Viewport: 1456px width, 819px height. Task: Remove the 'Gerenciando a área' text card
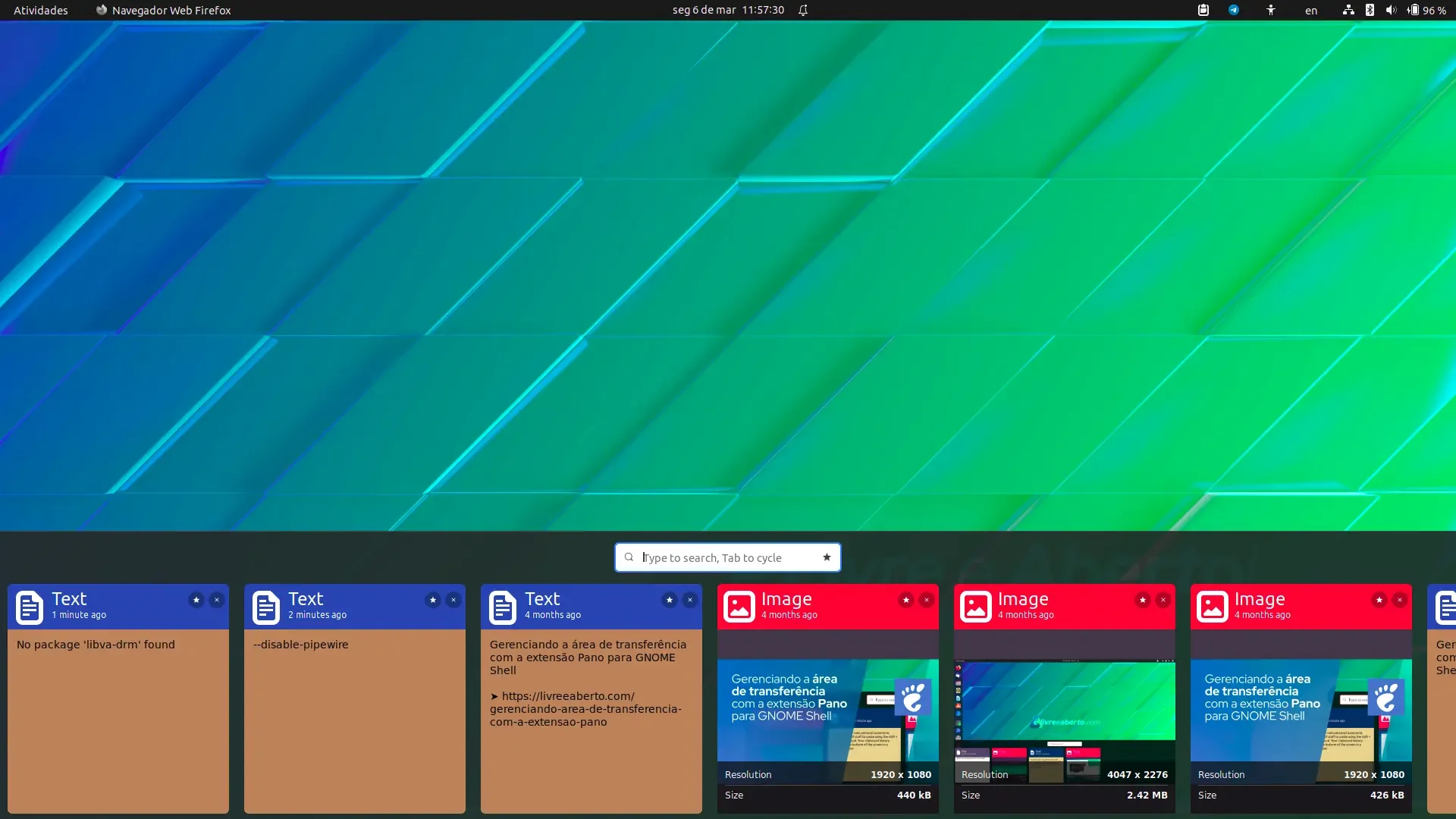click(689, 600)
